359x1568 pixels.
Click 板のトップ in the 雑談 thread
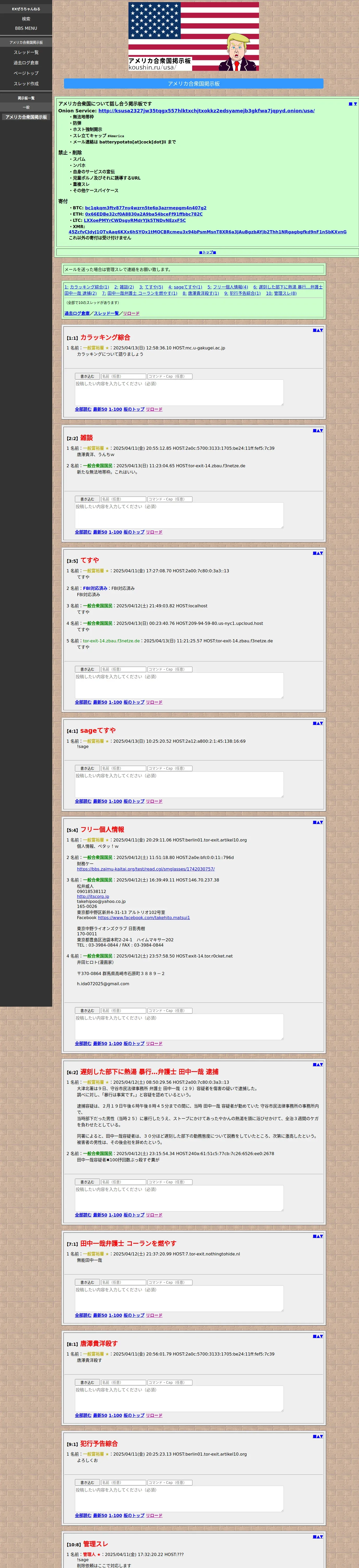coord(134,532)
